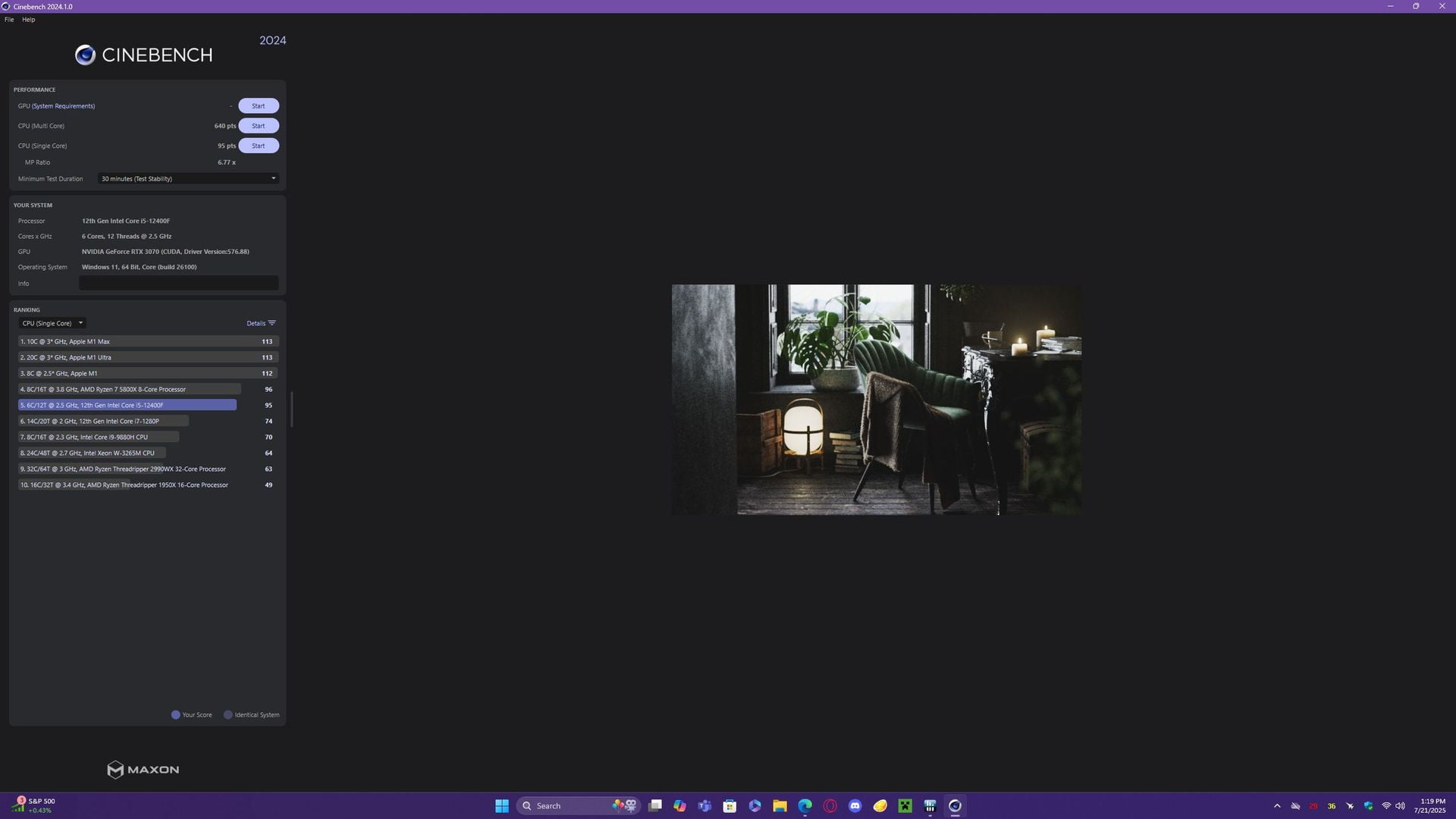
Task: Launch Copilot from the taskbar
Action: coord(680,806)
